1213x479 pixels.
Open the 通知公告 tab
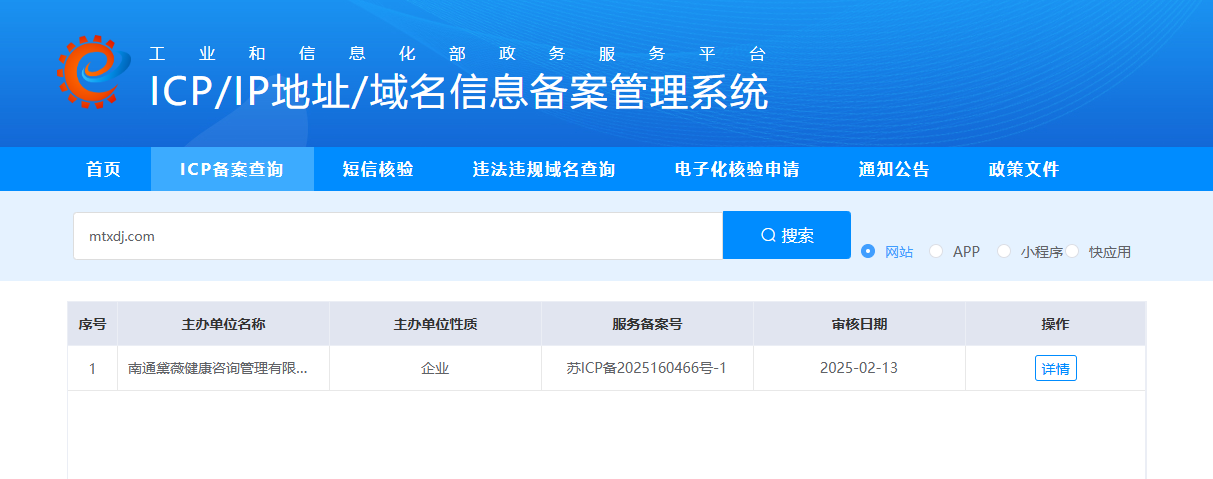[x=894, y=169]
